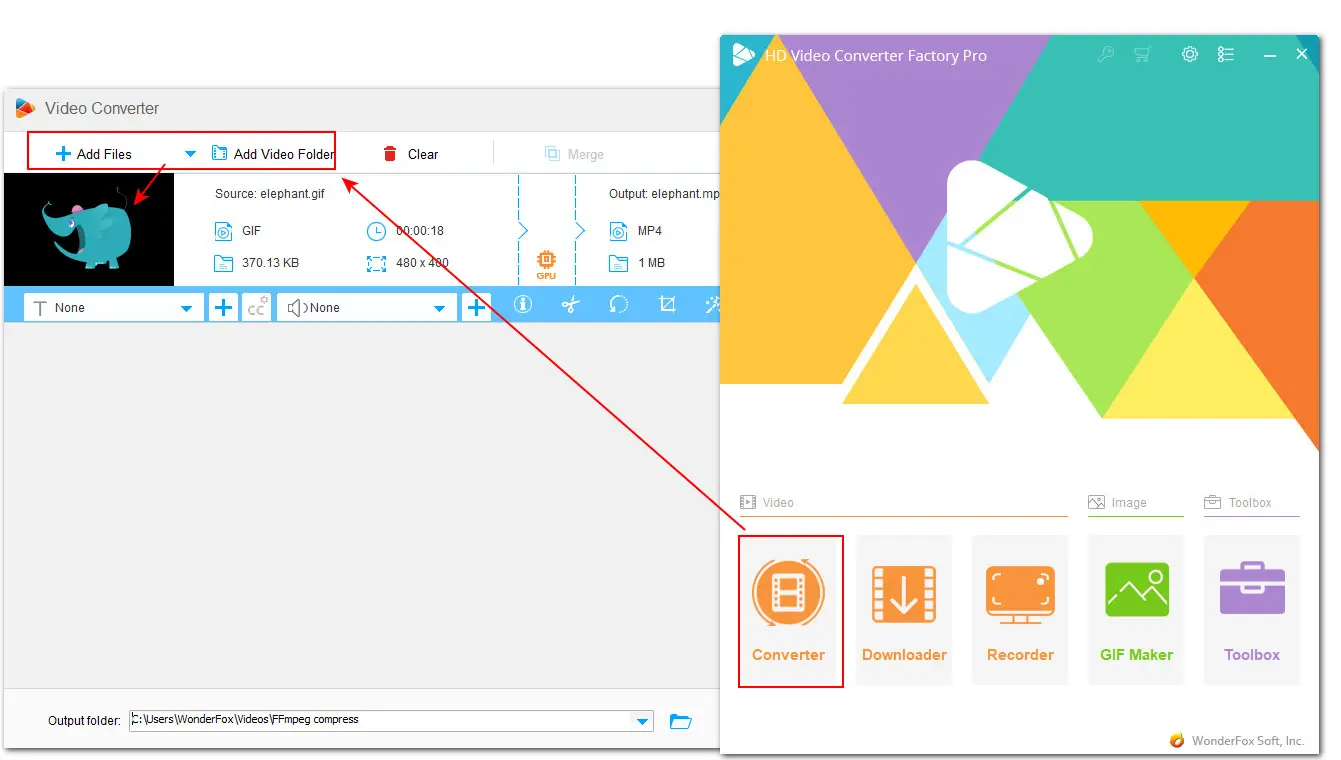Clear the file list with Clear button
The height and width of the screenshot is (760, 1341).
tap(411, 154)
